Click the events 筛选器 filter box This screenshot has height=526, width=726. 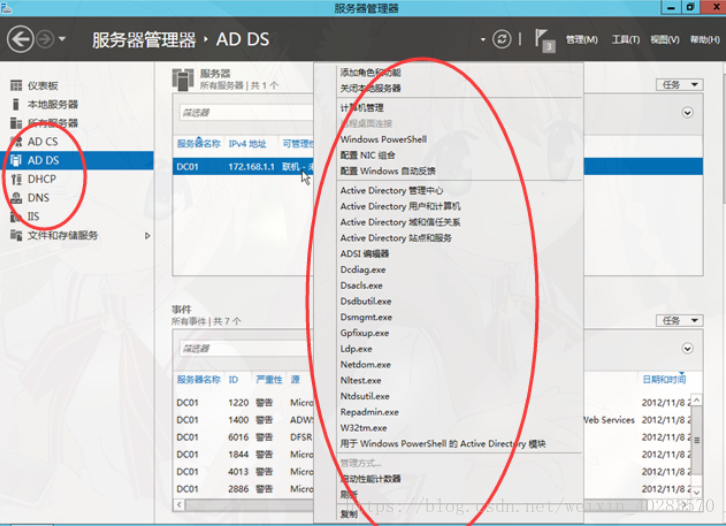pyautogui.click(x=246, y=348)
